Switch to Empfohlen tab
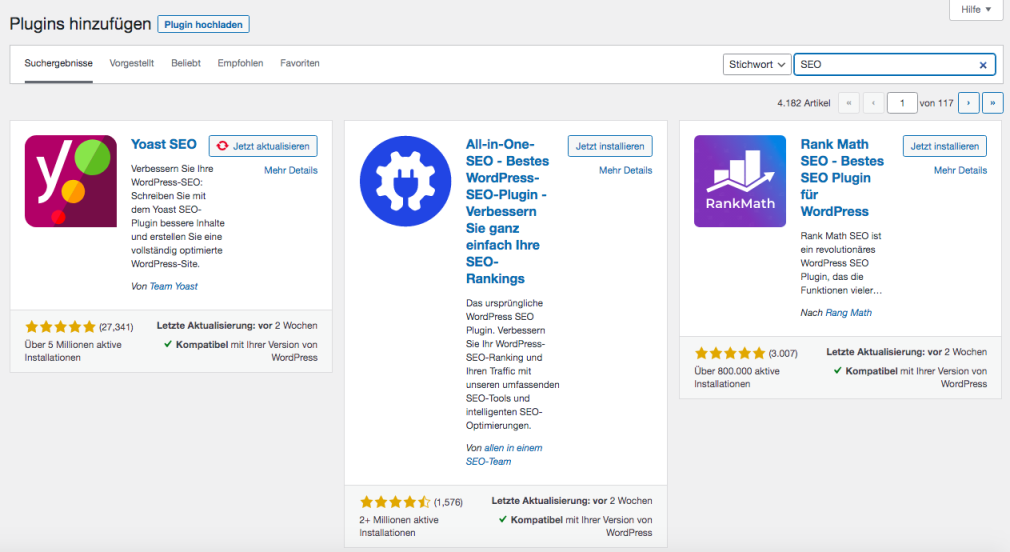 pyautogui.click(x=240, y=63)
